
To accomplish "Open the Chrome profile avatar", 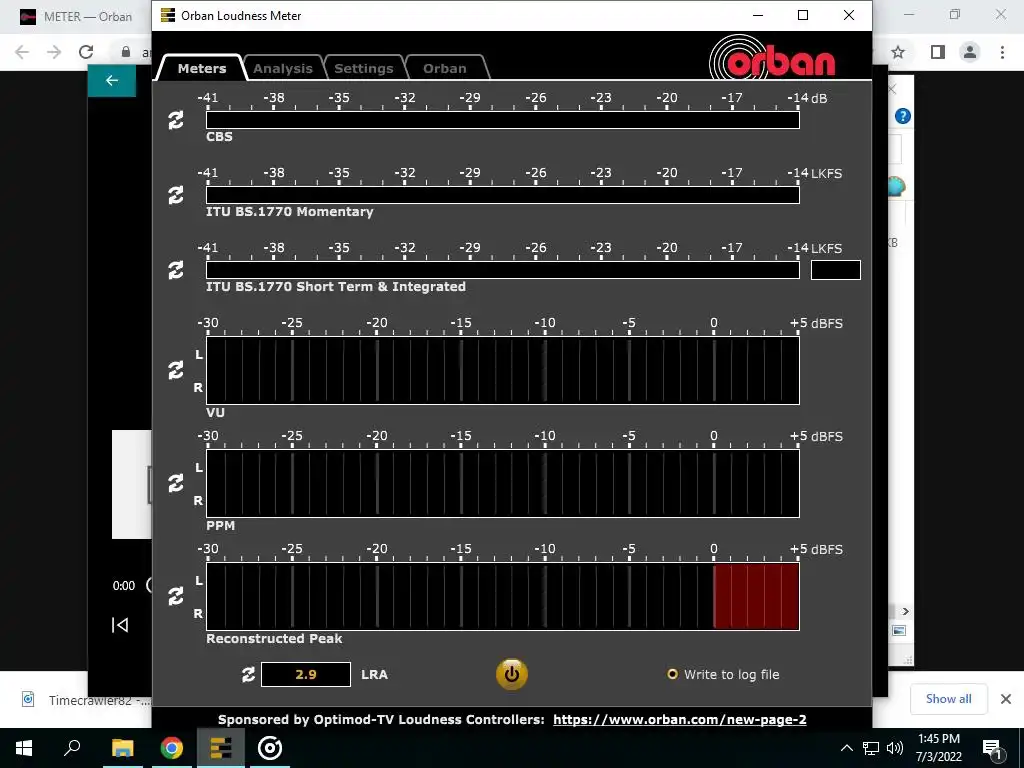I will pyautogui.click(x=970, y=52).
